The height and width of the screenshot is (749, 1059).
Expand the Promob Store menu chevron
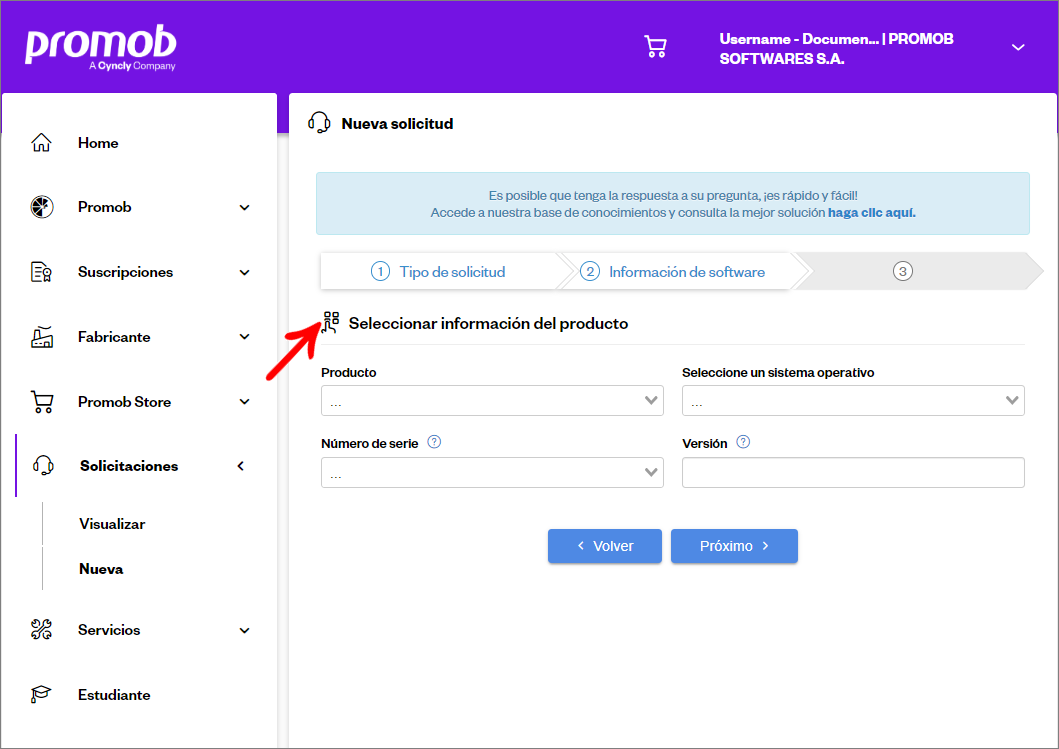(244, 401)
